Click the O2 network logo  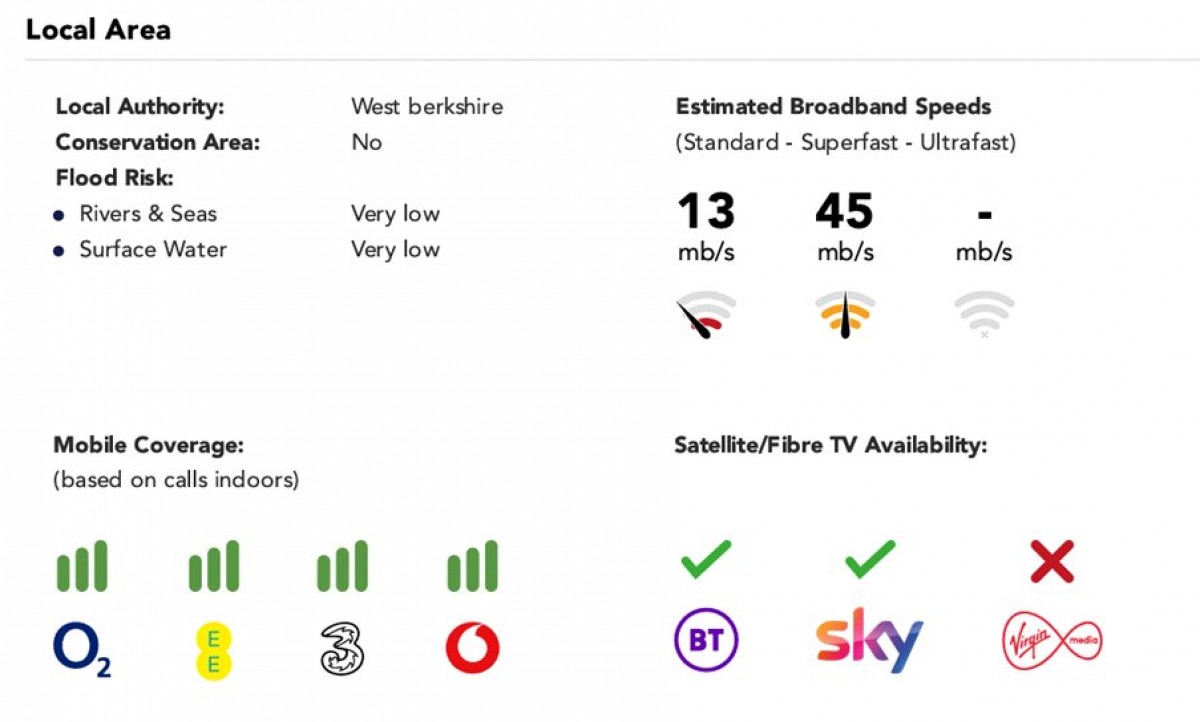[x=81, y=649]
